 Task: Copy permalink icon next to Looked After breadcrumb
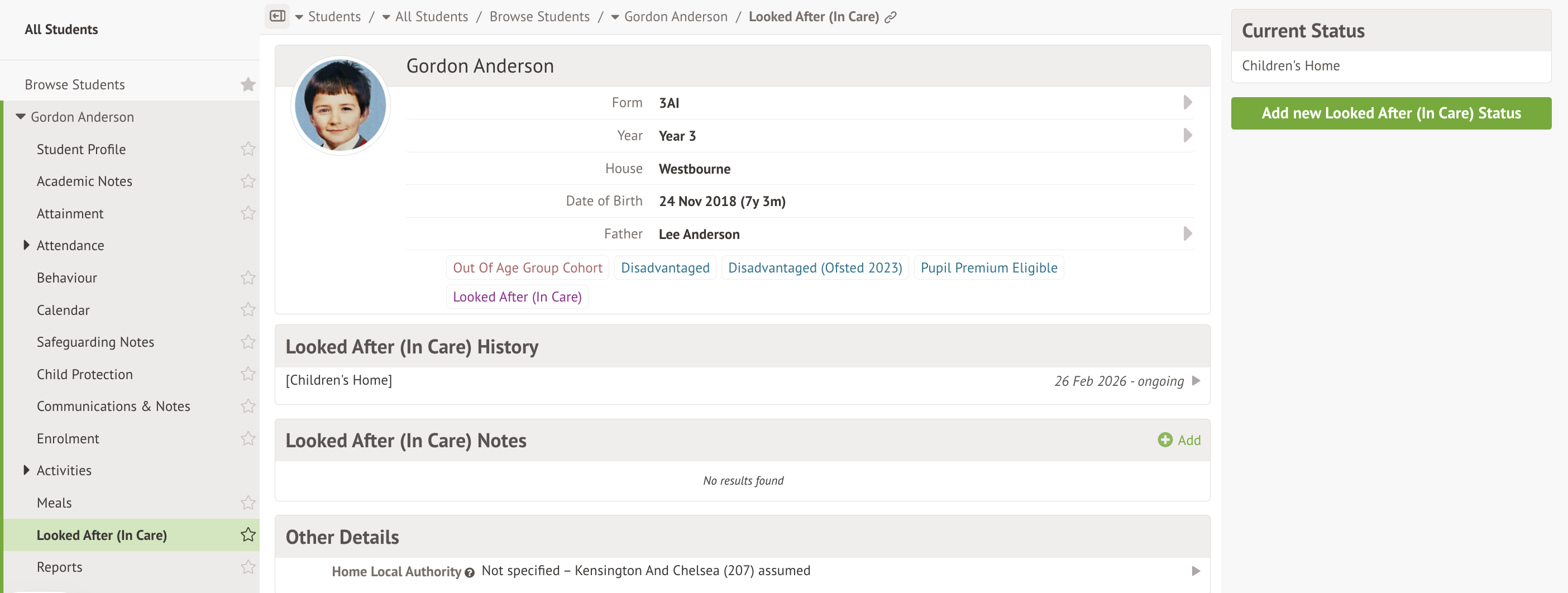click(891, 18)
